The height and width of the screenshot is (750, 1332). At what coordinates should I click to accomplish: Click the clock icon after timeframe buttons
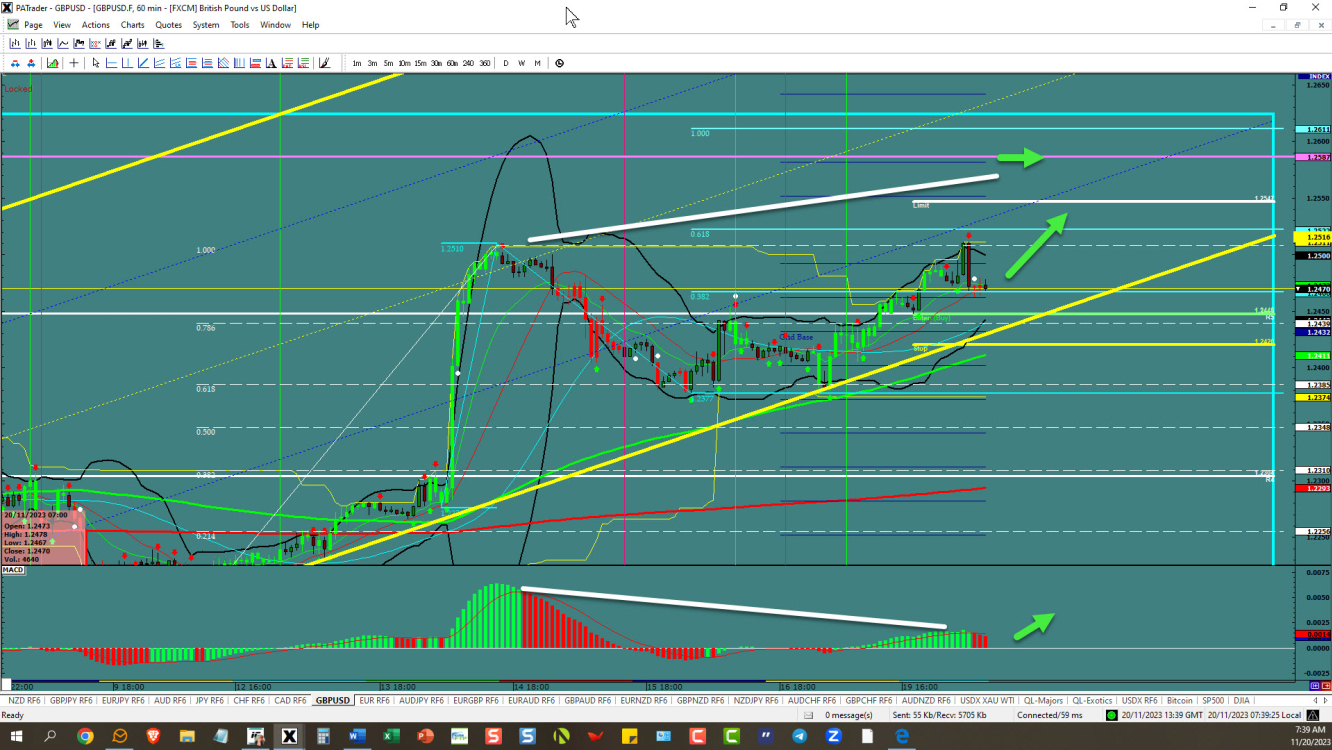[559, 63]
